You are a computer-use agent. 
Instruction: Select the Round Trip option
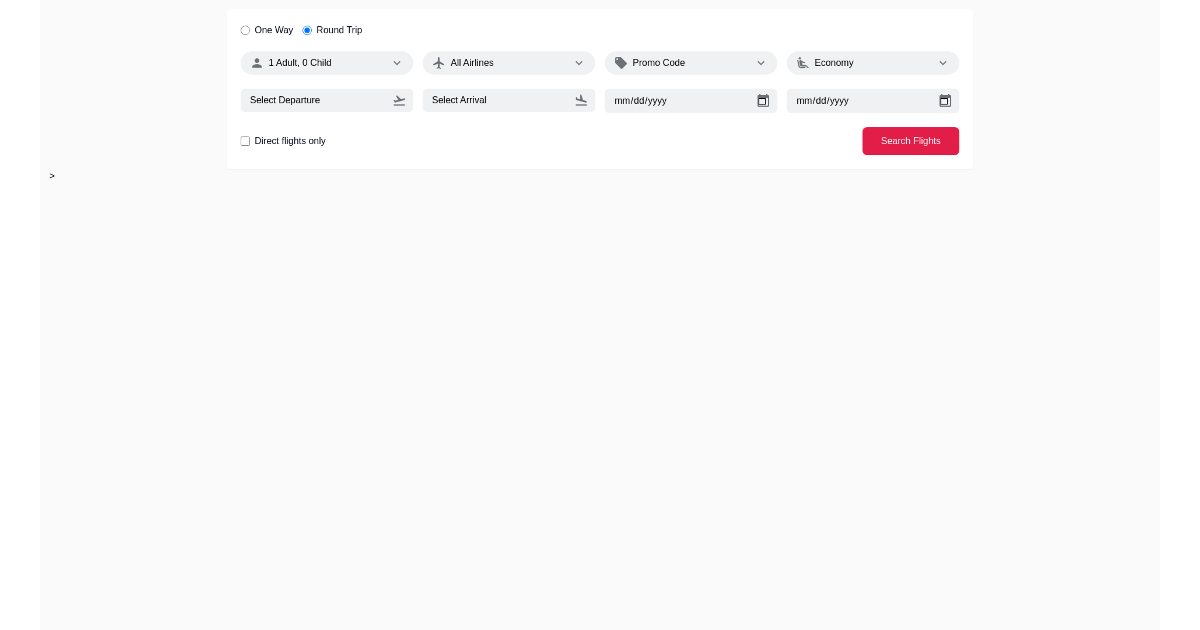(x=307, y=30)
